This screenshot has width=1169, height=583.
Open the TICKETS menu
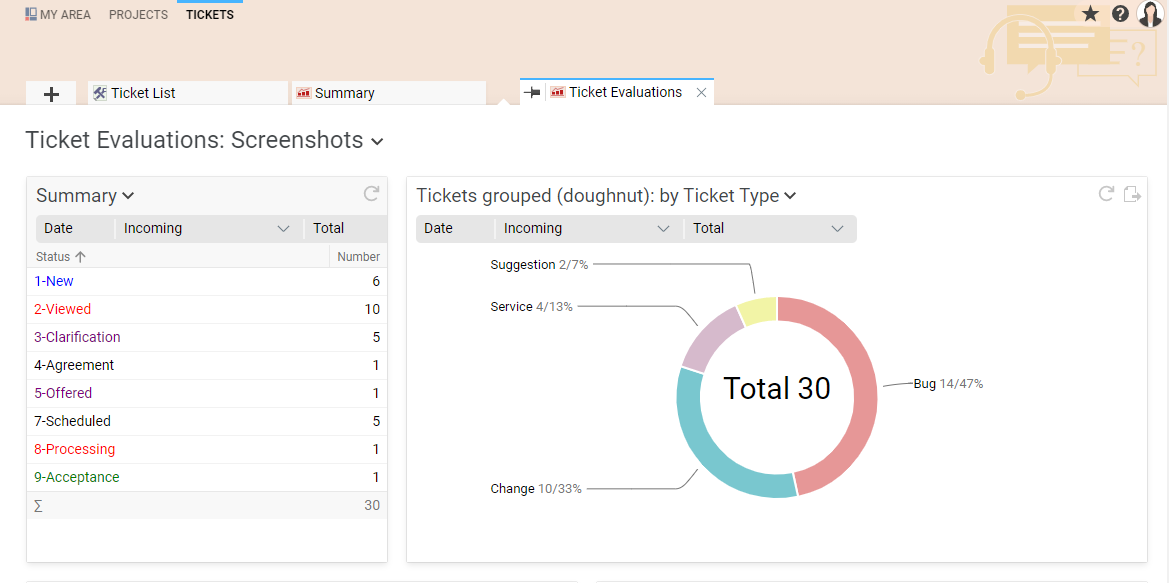[x=209, y=15]
